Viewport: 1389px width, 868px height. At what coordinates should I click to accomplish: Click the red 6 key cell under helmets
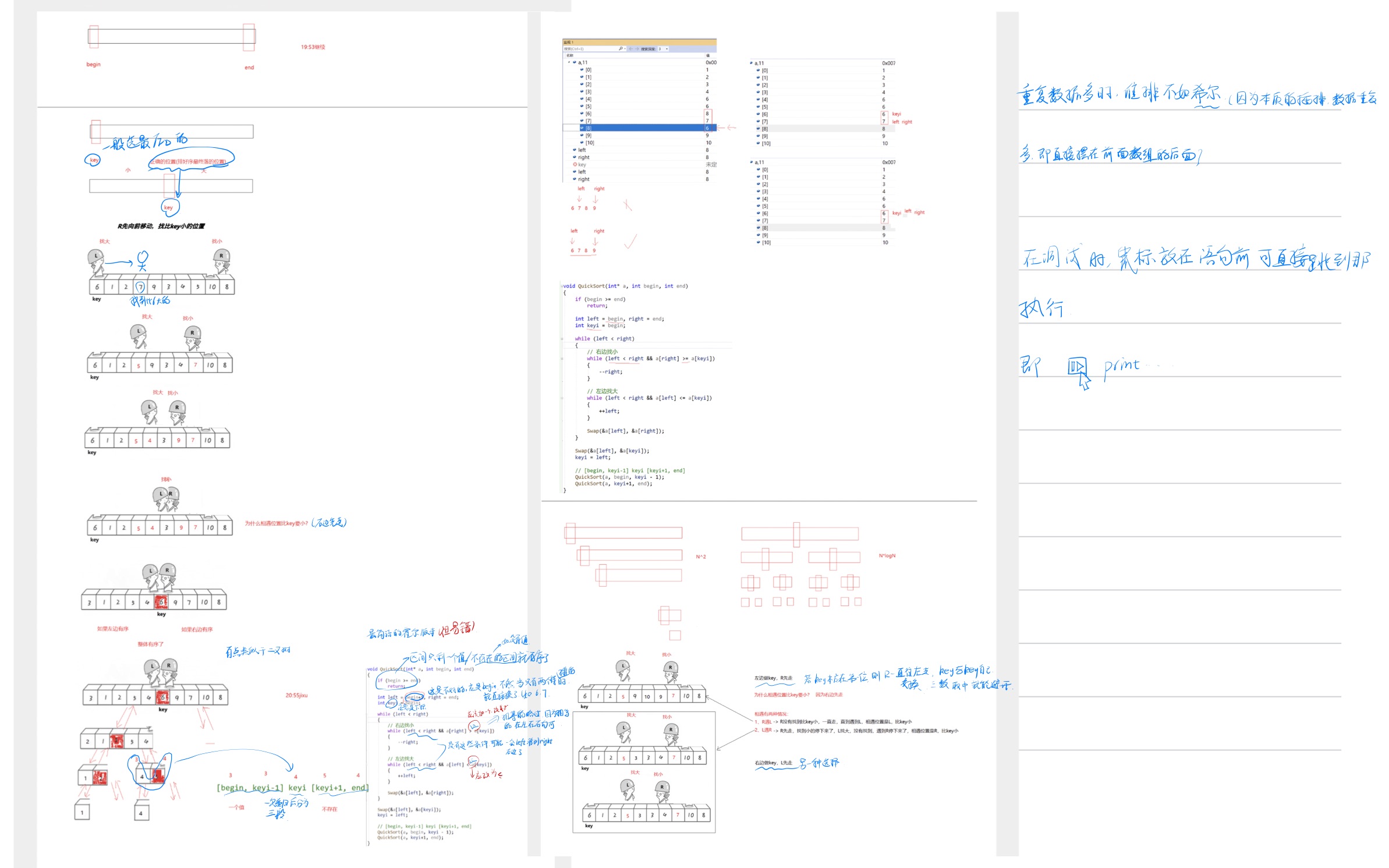161,601
